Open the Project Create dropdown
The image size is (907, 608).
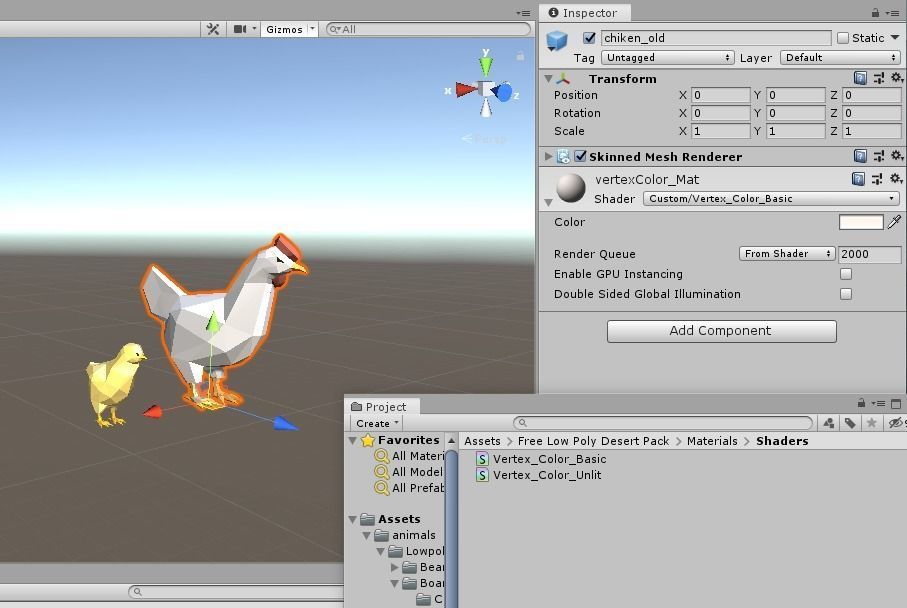(377, 423)
